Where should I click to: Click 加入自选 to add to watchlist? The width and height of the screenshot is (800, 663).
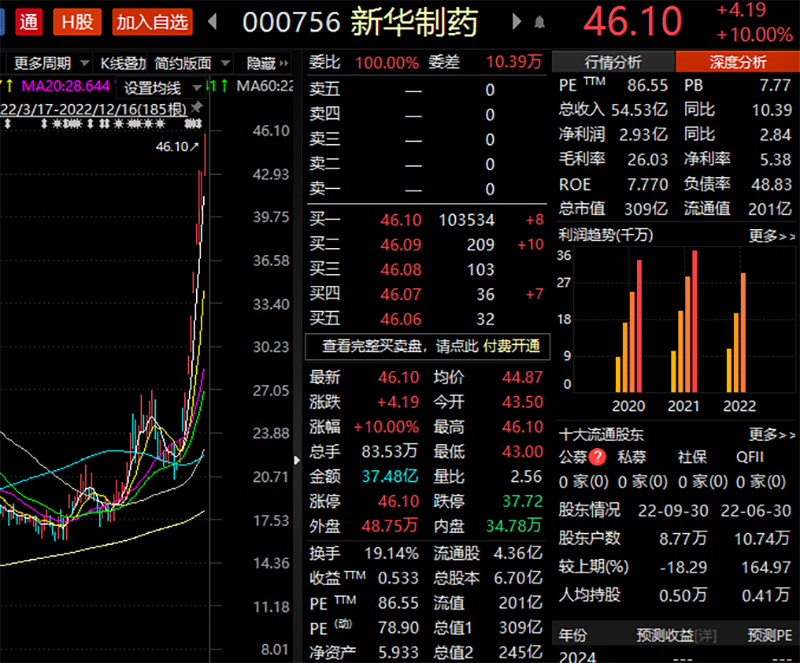[x=152, y=22]
